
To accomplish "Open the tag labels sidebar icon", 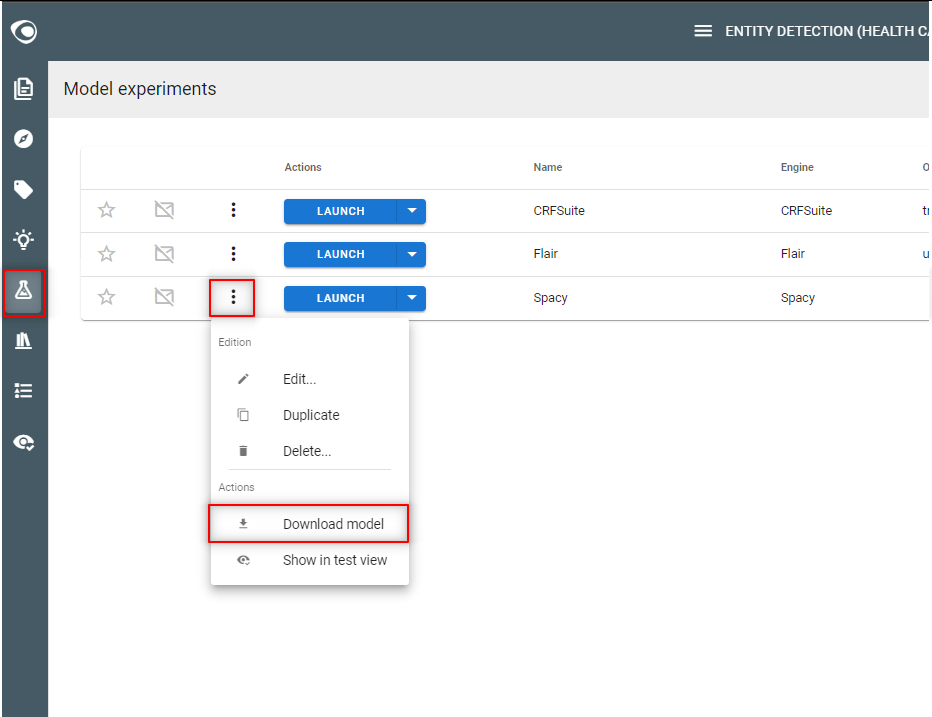I will [x=24, y=190].
